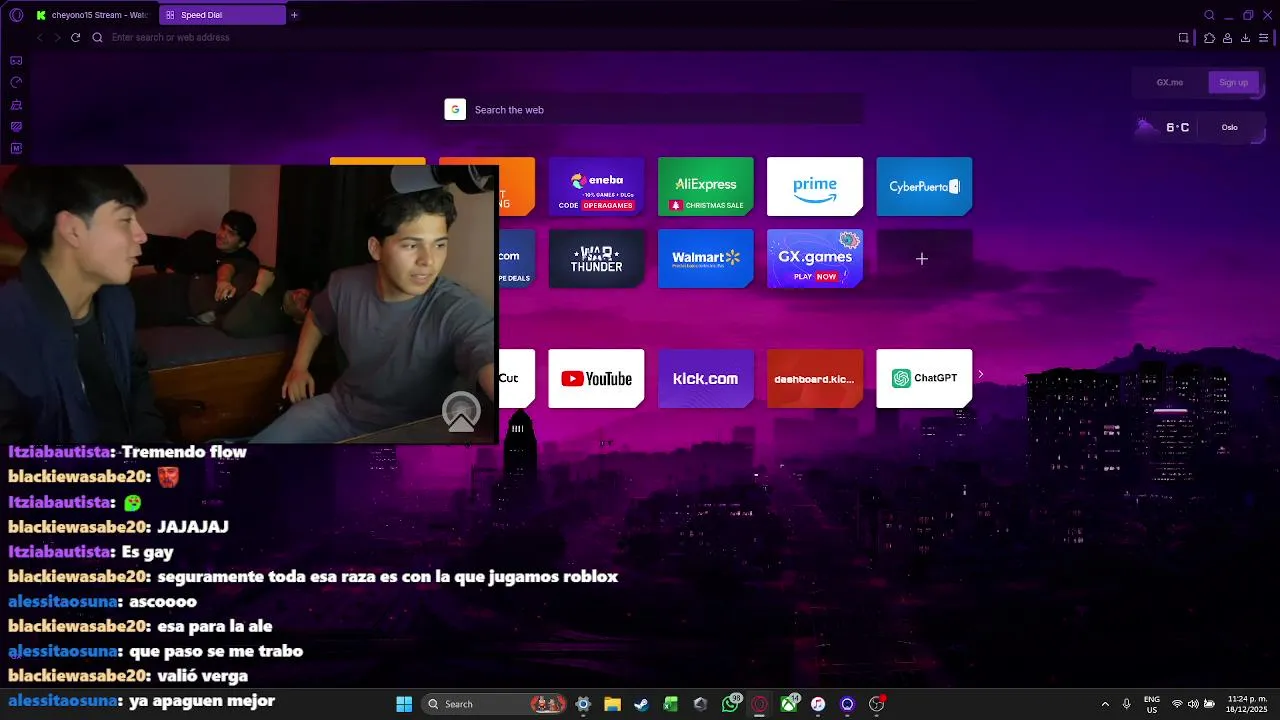
Task: Open the clock showing 11:24 p. m.
Action: pyautogui.click(x=1247, y=704)
